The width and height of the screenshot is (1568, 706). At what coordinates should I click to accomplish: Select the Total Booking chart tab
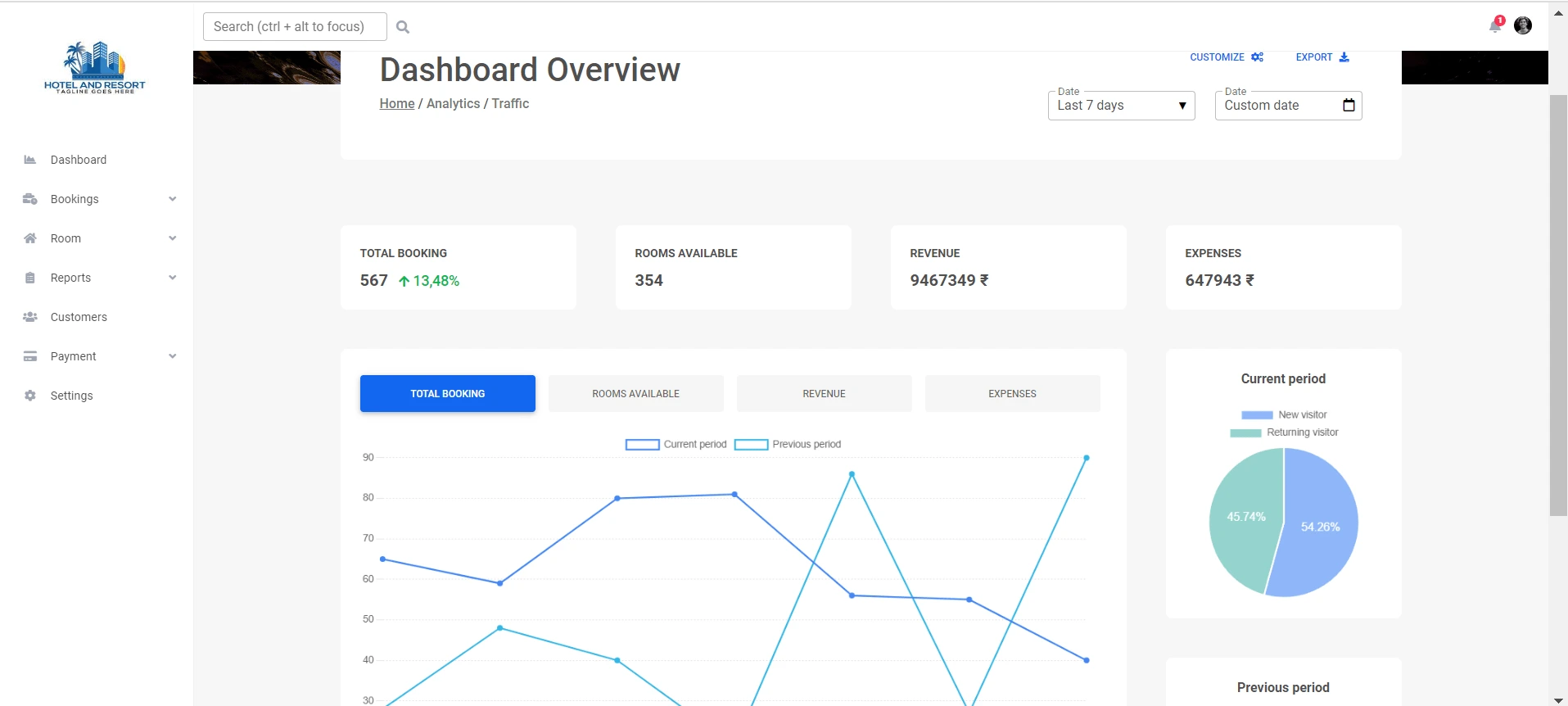(448, 394)
